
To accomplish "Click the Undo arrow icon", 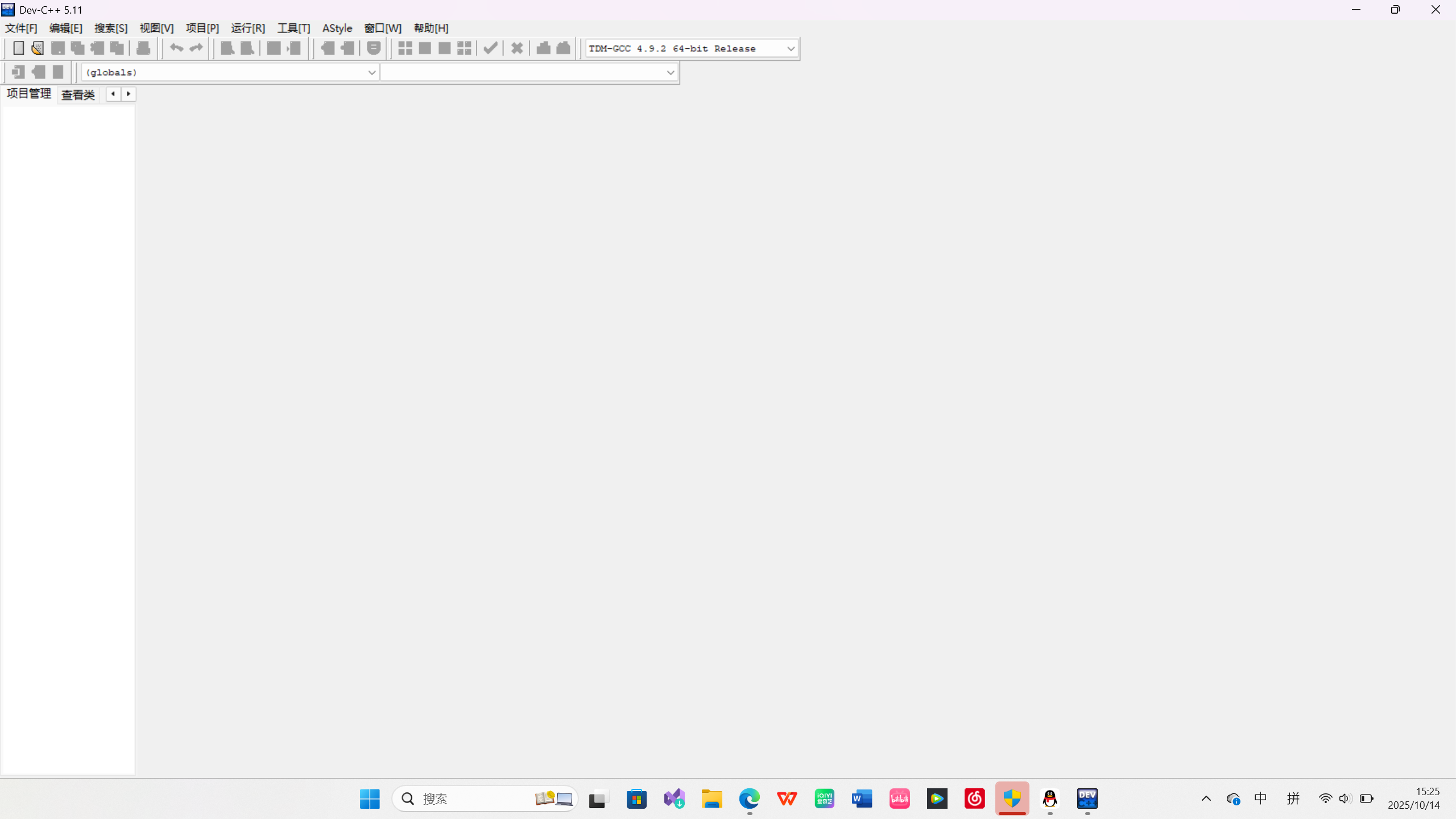I will pos(176,48).
